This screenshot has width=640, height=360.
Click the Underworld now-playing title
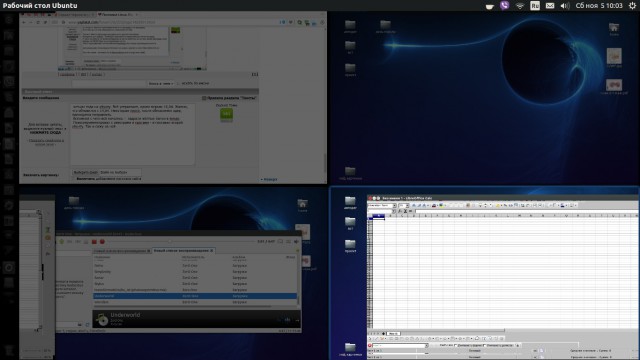[125, 315]
